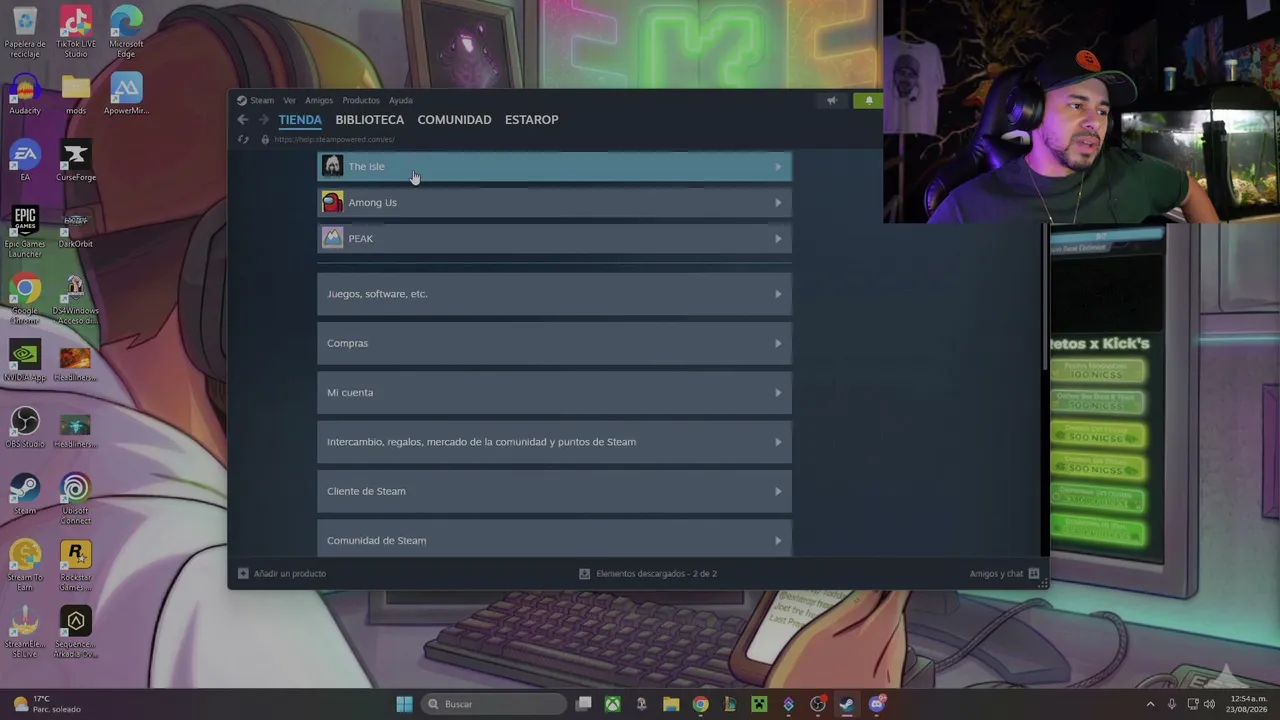Open the taskbar volume control
This screenshot has width=1280, height=720.
pos(1210,704)
